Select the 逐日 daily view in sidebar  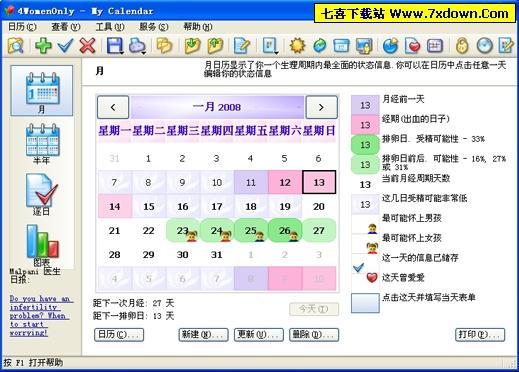click(x=42, y=195)
